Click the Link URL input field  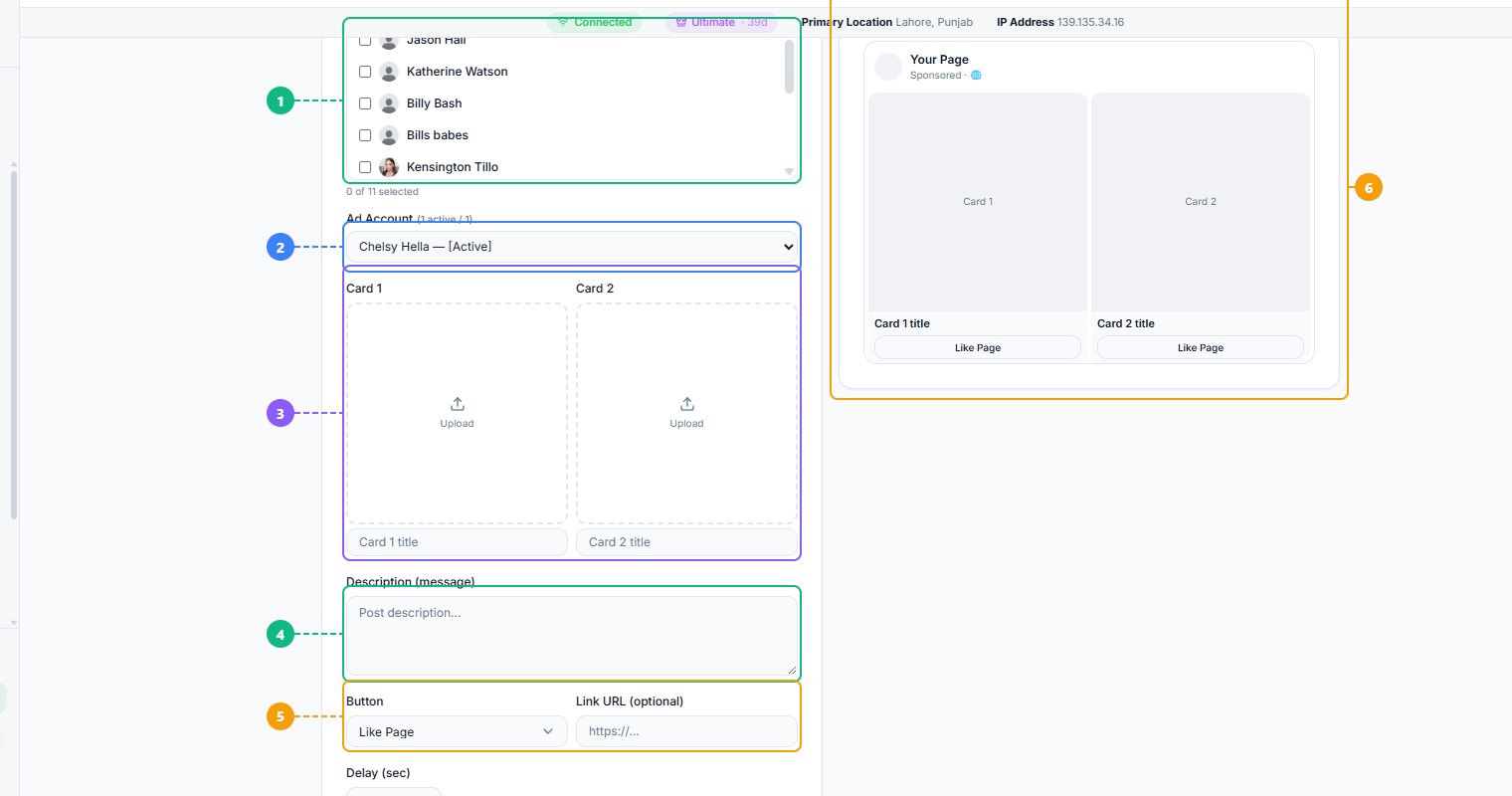click(x=686, y=731)
